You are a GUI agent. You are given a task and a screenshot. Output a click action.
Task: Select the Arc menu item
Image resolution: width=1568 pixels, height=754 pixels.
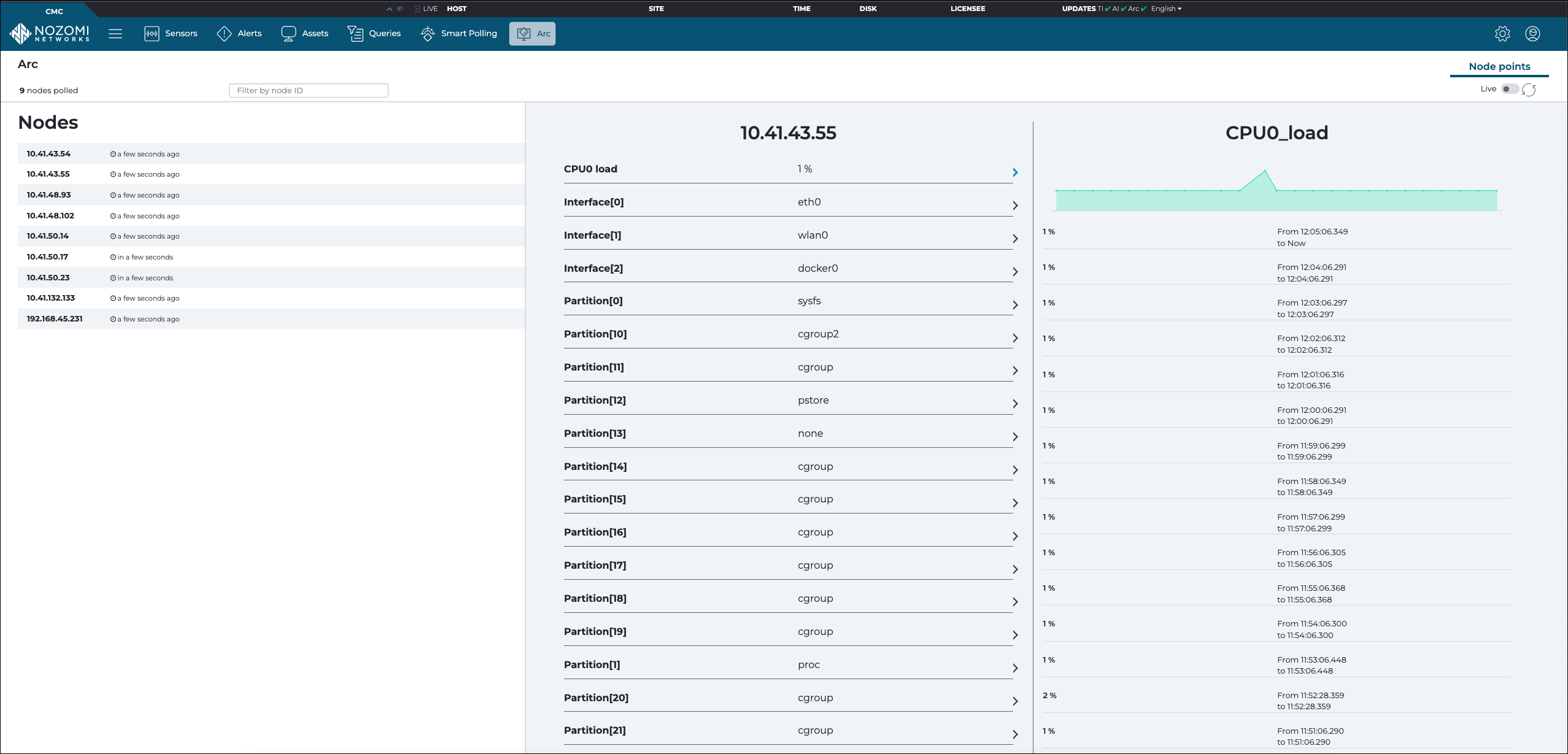532,34
